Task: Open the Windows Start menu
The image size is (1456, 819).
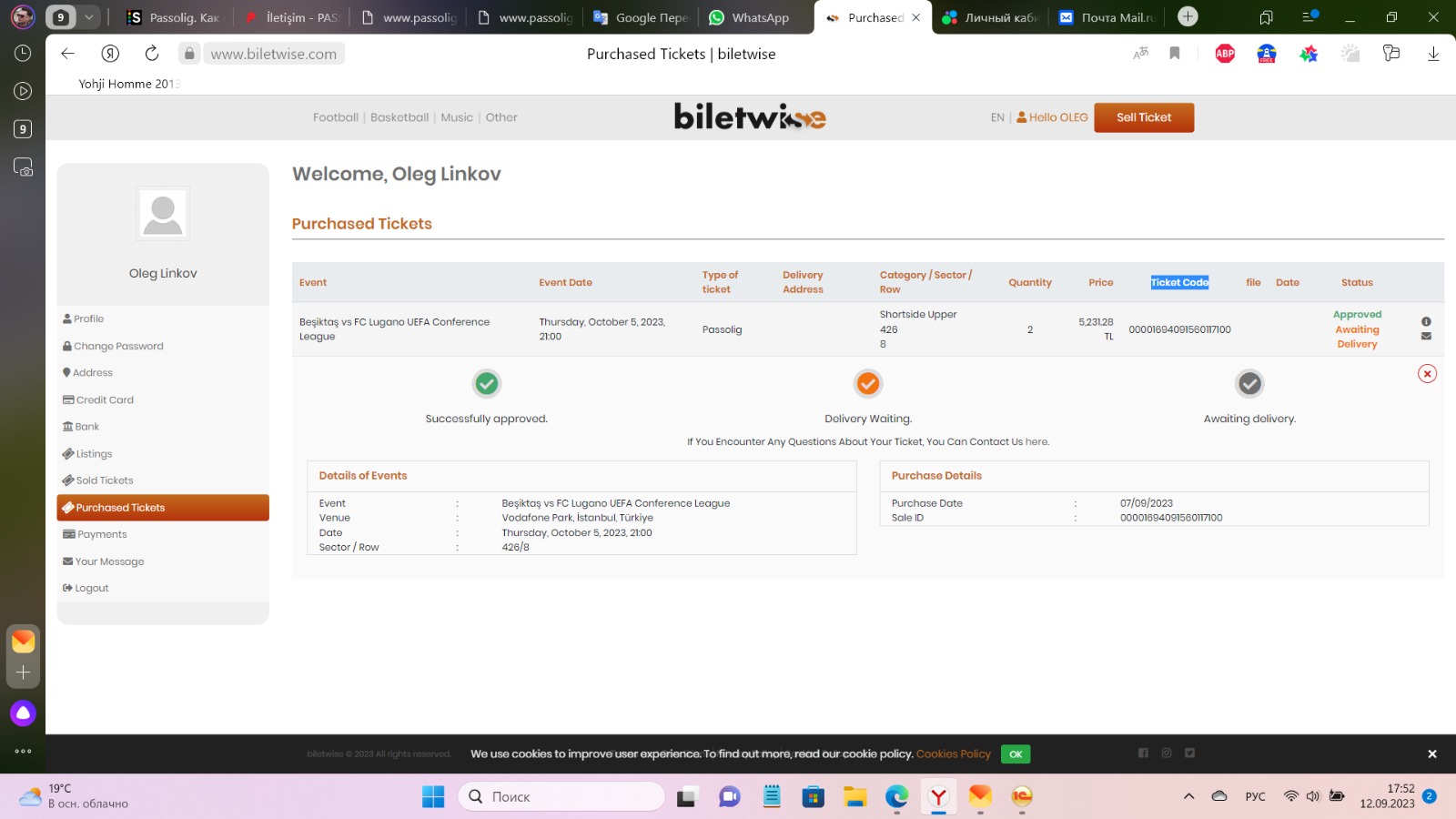Action: click(x=433, y=797)
